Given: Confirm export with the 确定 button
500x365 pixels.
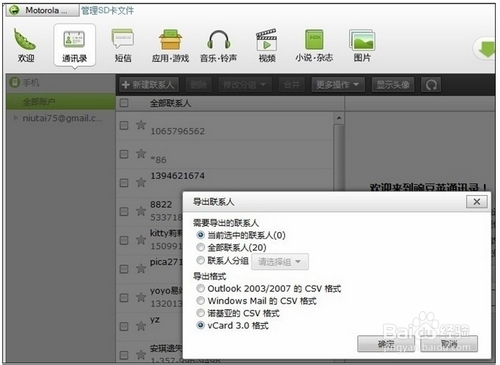Looking at the screenshot, I should [386, 344].
